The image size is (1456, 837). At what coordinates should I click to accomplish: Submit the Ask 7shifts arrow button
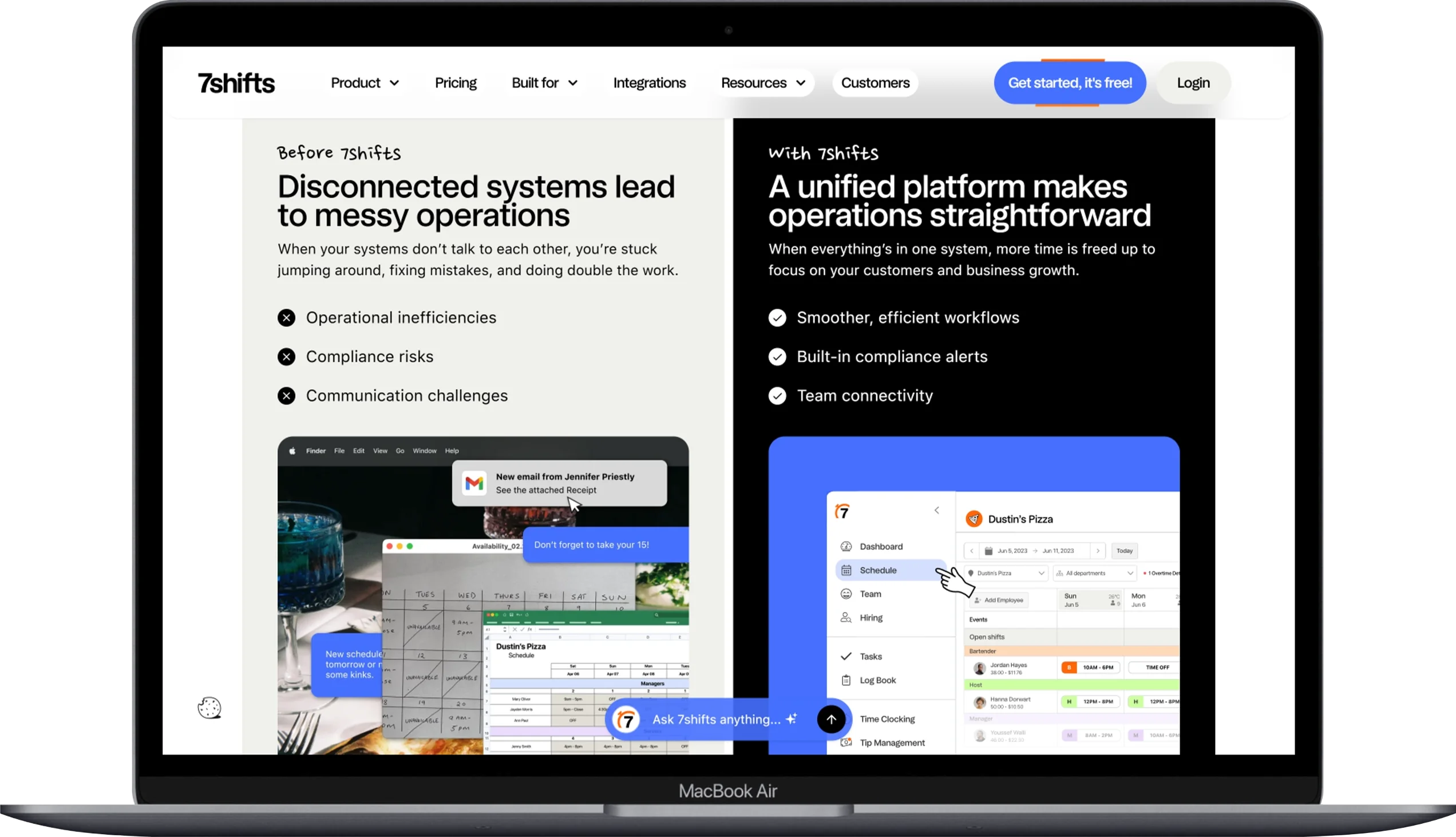pos(831,719)
